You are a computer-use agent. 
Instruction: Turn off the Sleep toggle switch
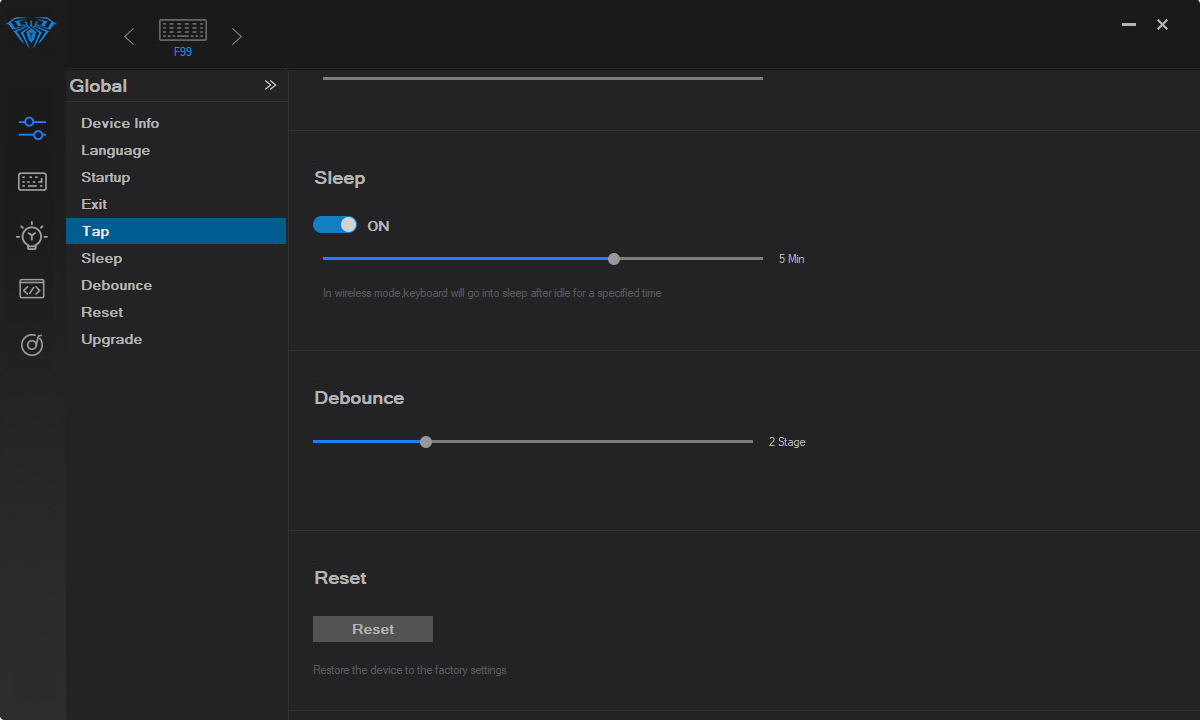click(335, 225)
